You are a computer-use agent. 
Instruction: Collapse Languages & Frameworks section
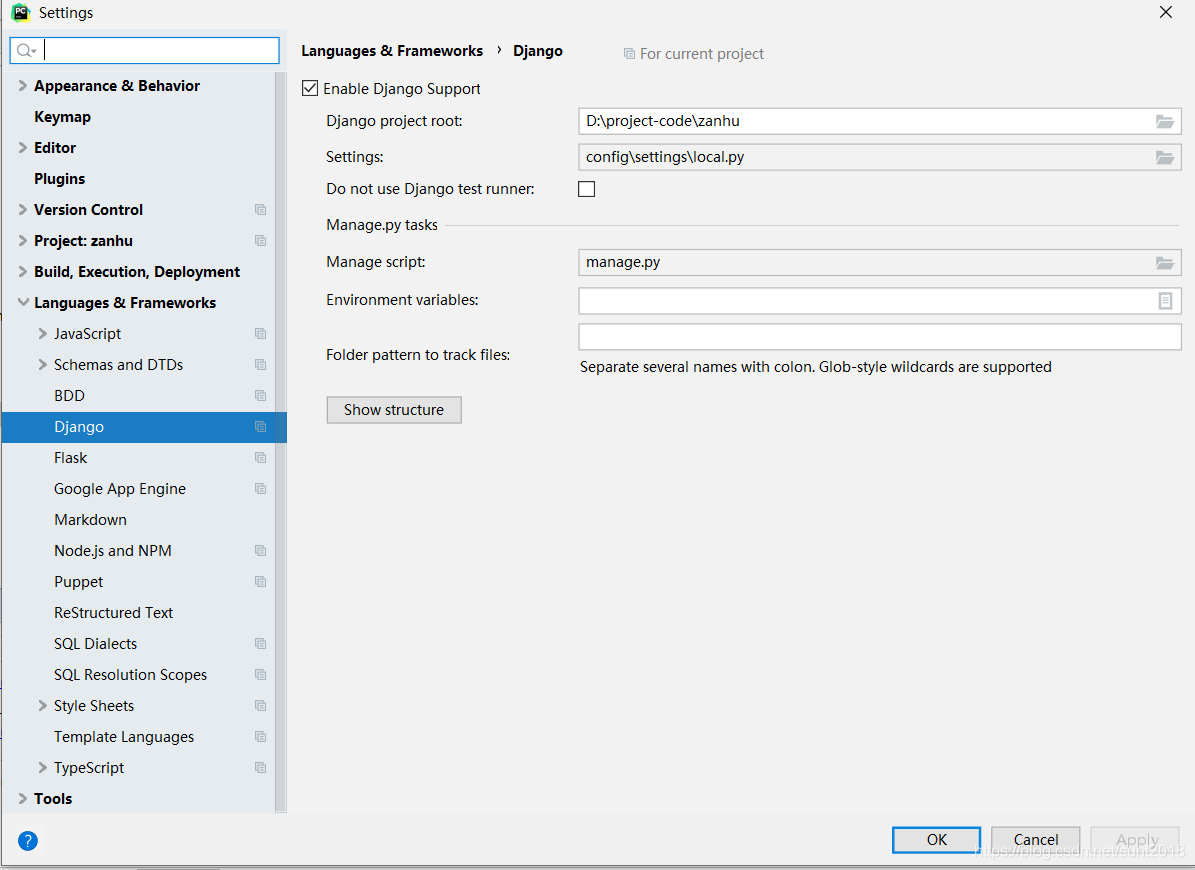[x=22, y=302]
